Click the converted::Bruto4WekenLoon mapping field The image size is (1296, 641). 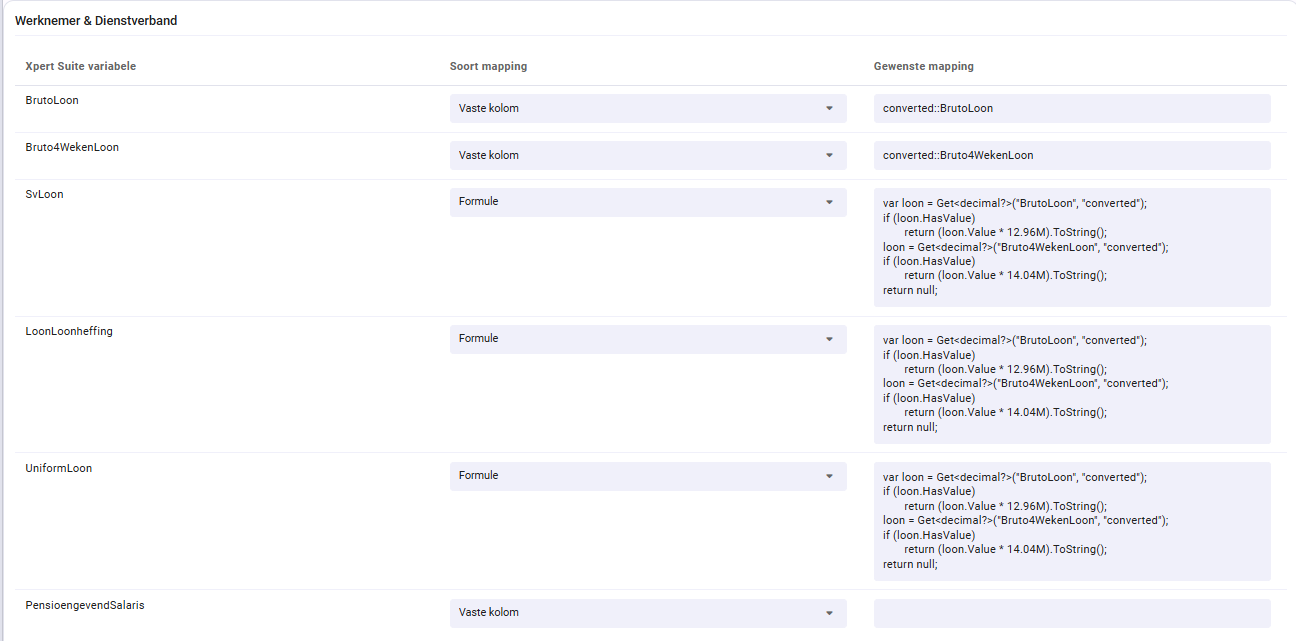point(1072,155)
